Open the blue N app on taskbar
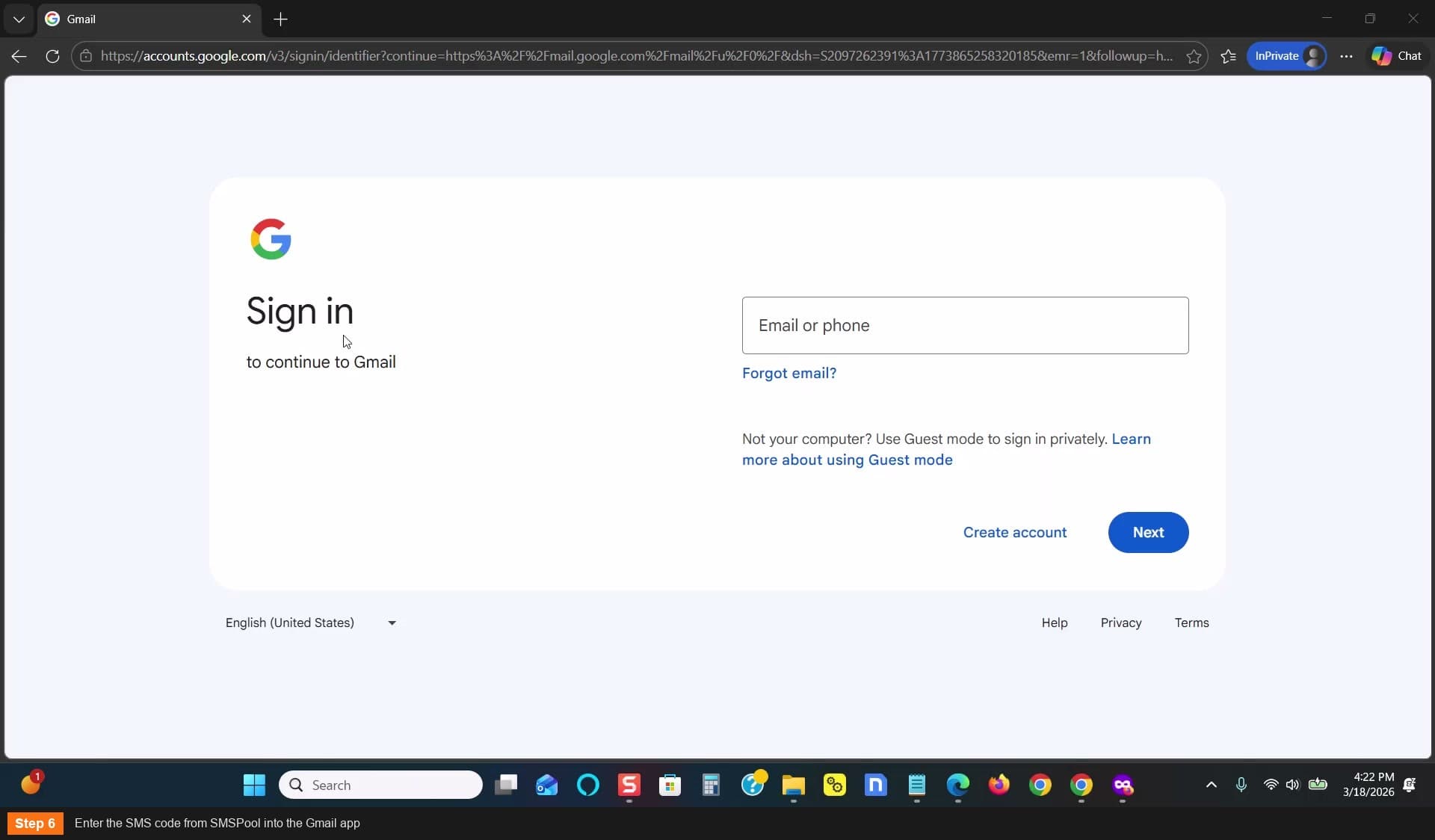Screen dimensions: 1435x840 point(875,785)
